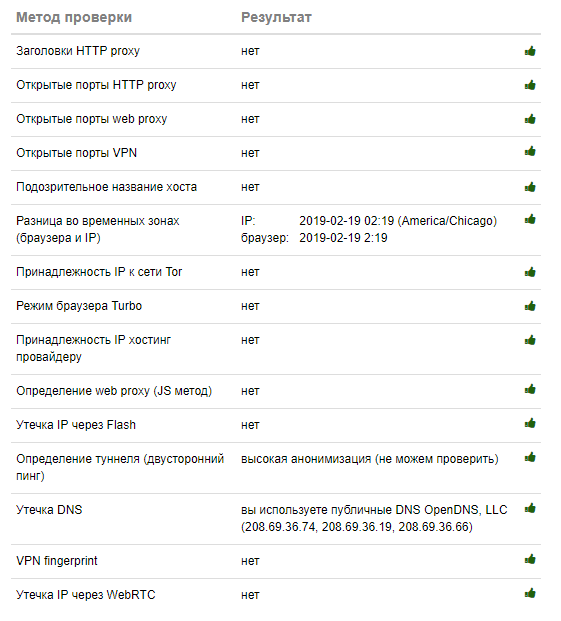The width and height of the screenshot is (561, 621).
Task: Click thumbs-up icon for Утечка IP через WebRTC
Action: (530, 593)
